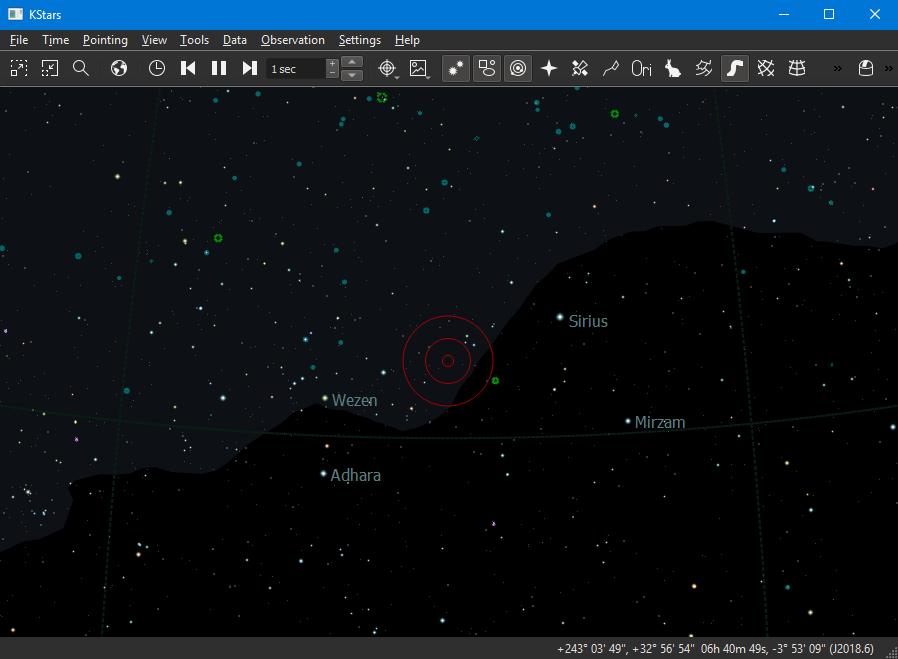Image resolution: width=898 pixels, height=659 pixels.
Task: Step the clock forward one time step
Action: 250,69
